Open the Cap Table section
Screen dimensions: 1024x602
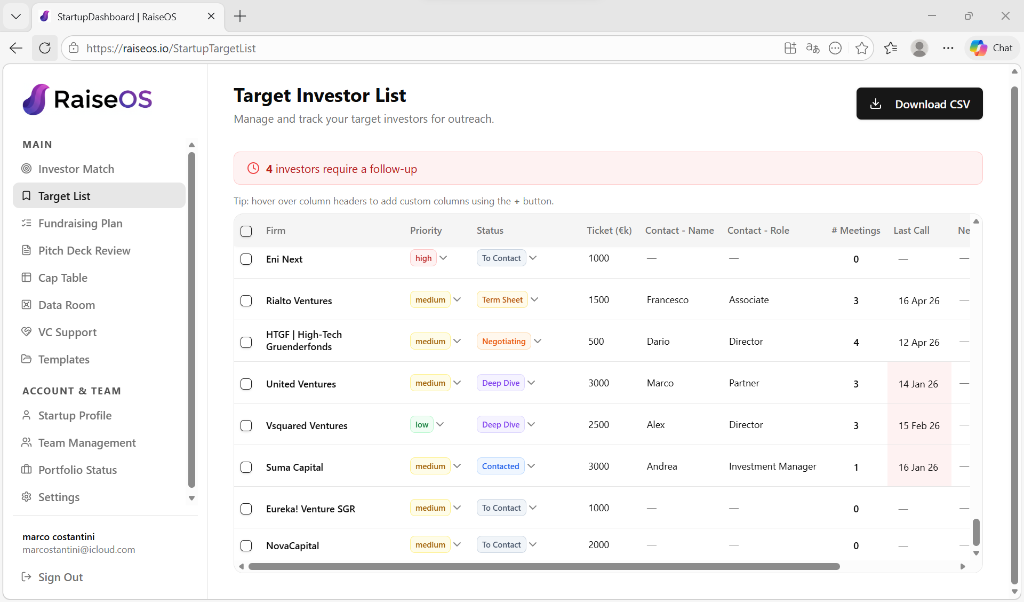62,277
